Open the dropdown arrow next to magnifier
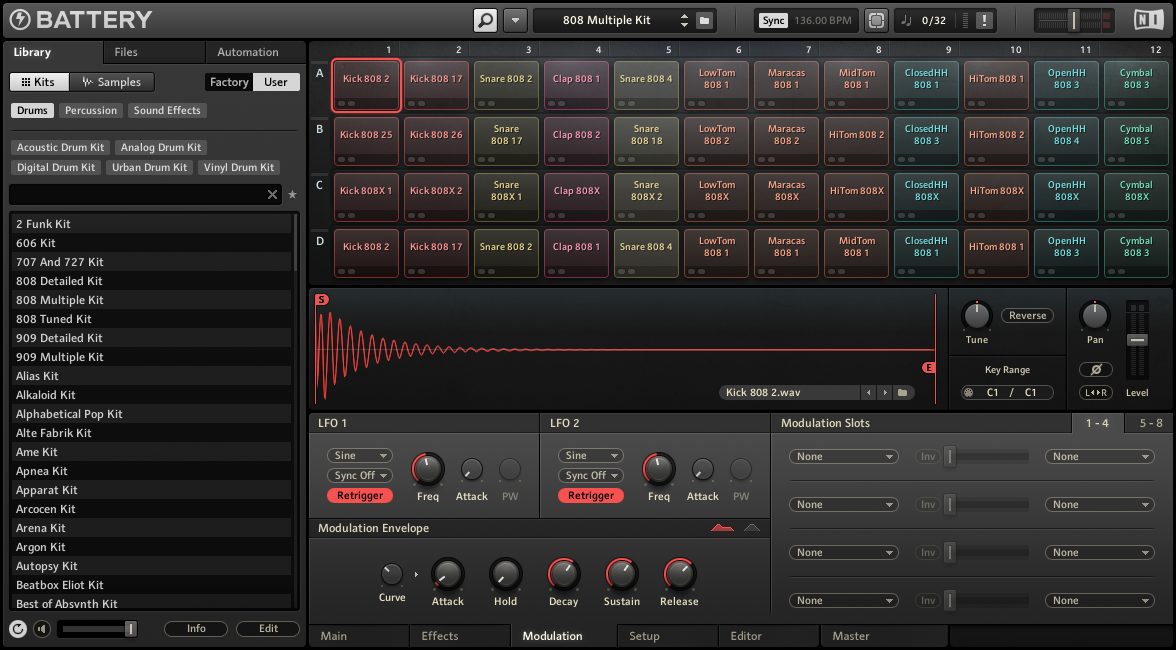1176x650 pixels. tap(515, 20)
